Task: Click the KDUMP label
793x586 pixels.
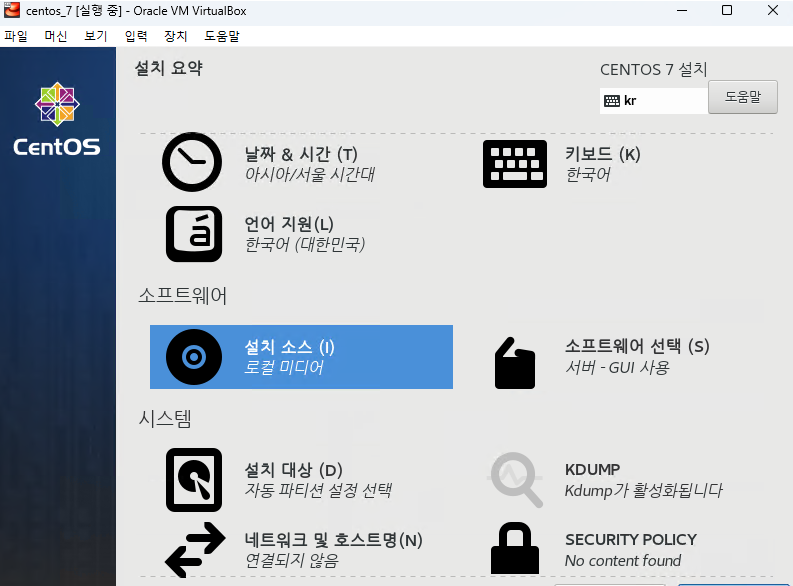Action: [592, 469]
